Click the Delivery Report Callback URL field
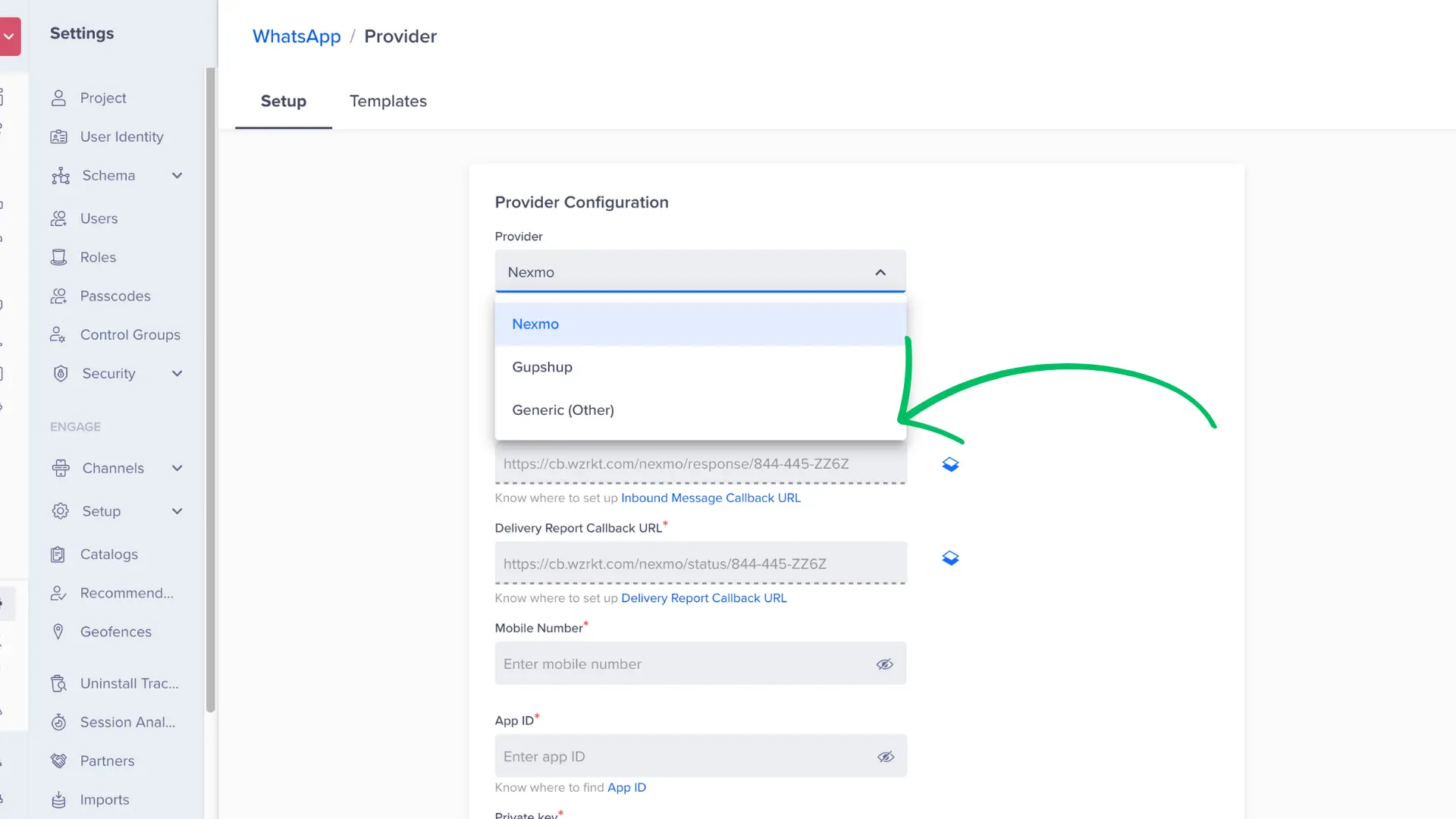Viewport: 1456px width, 819px height. click(700, 563)
